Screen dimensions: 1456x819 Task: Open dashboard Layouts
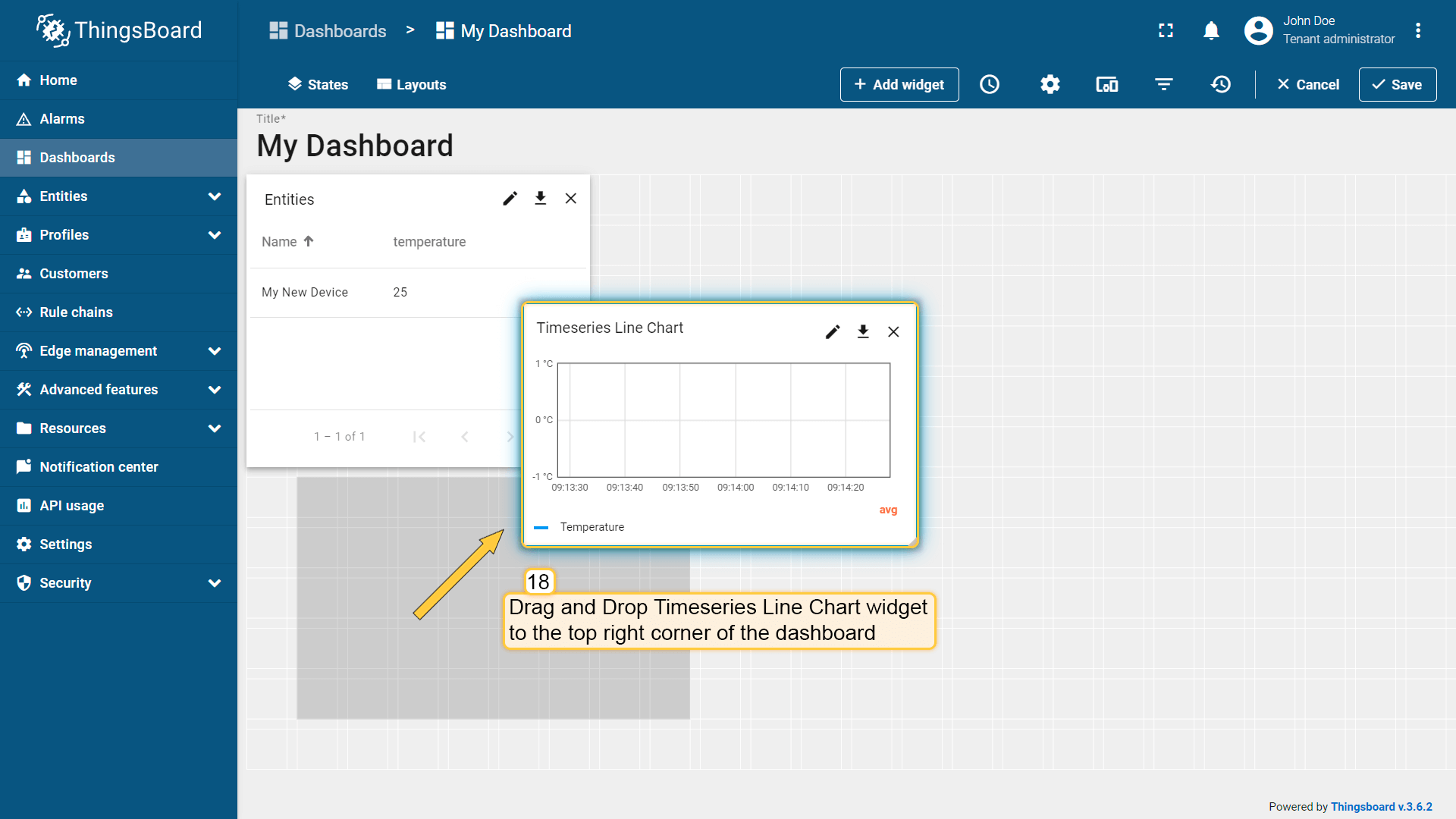click(x=412, y=84)
